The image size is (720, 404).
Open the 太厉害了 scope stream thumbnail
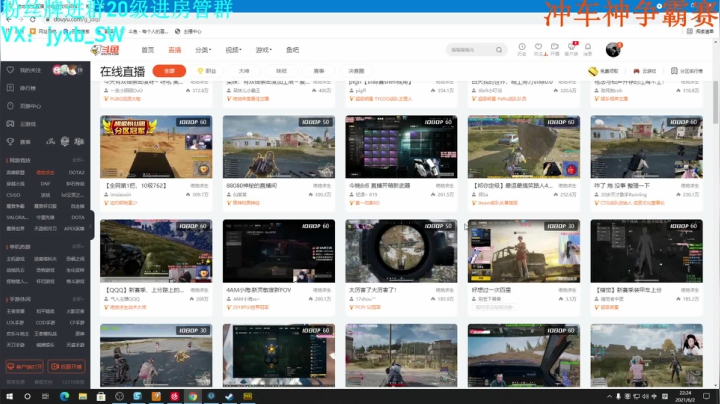[401, 251]
